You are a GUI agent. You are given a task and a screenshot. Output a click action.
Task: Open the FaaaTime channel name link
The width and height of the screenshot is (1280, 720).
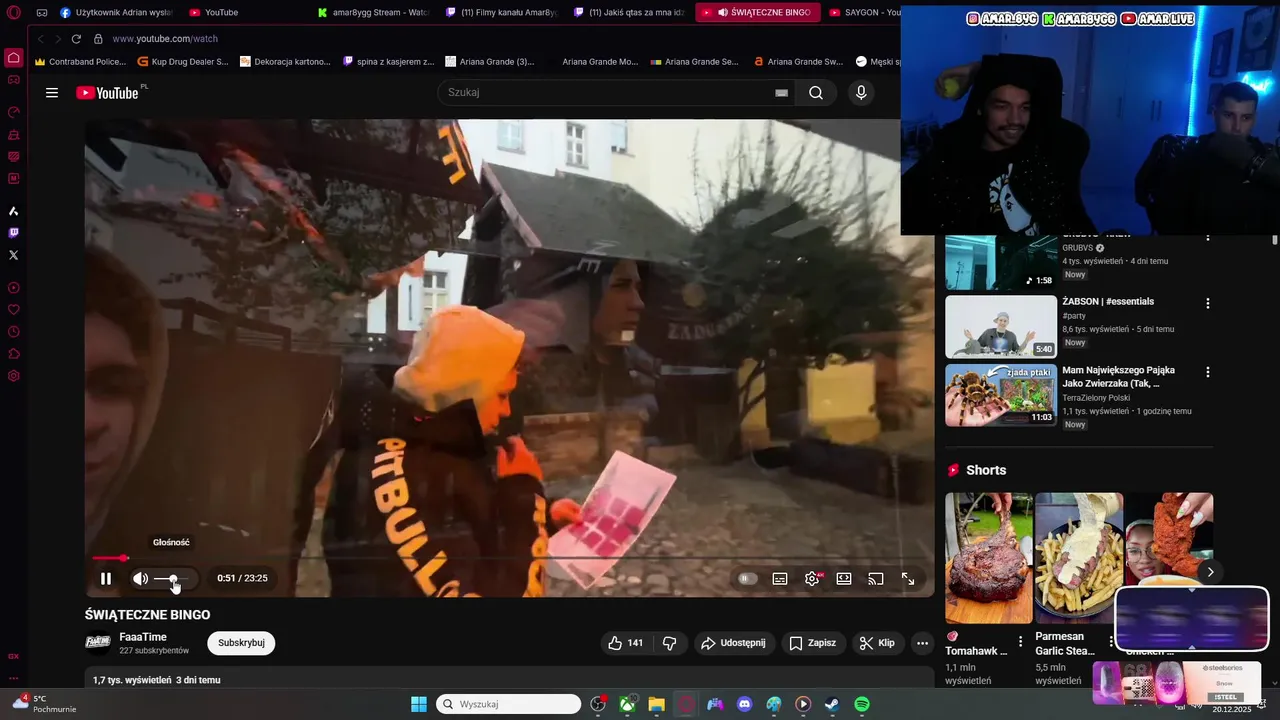pyautogui.click(x=143, y=637)
